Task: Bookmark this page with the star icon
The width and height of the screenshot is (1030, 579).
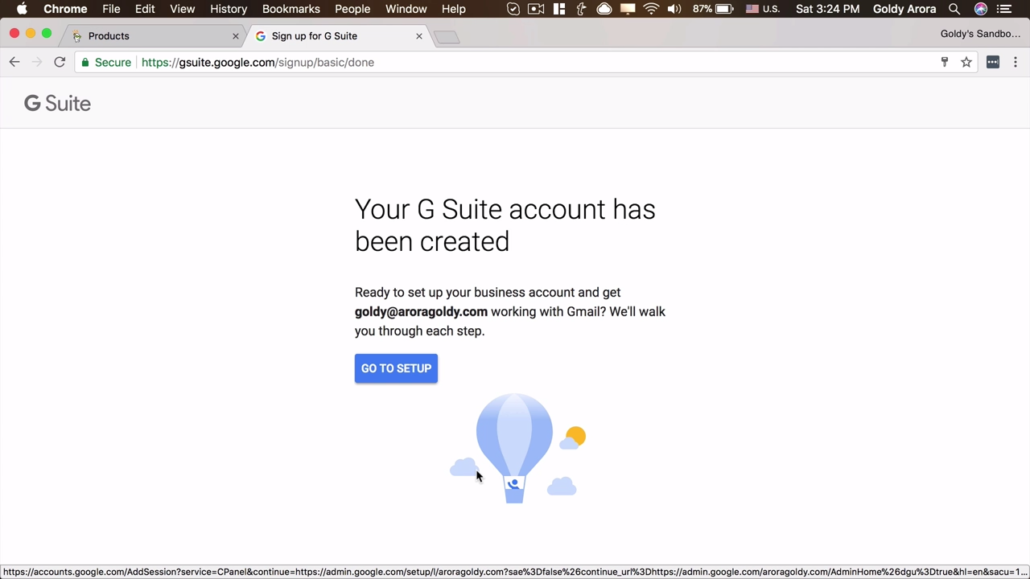Action: coord(966,62)
